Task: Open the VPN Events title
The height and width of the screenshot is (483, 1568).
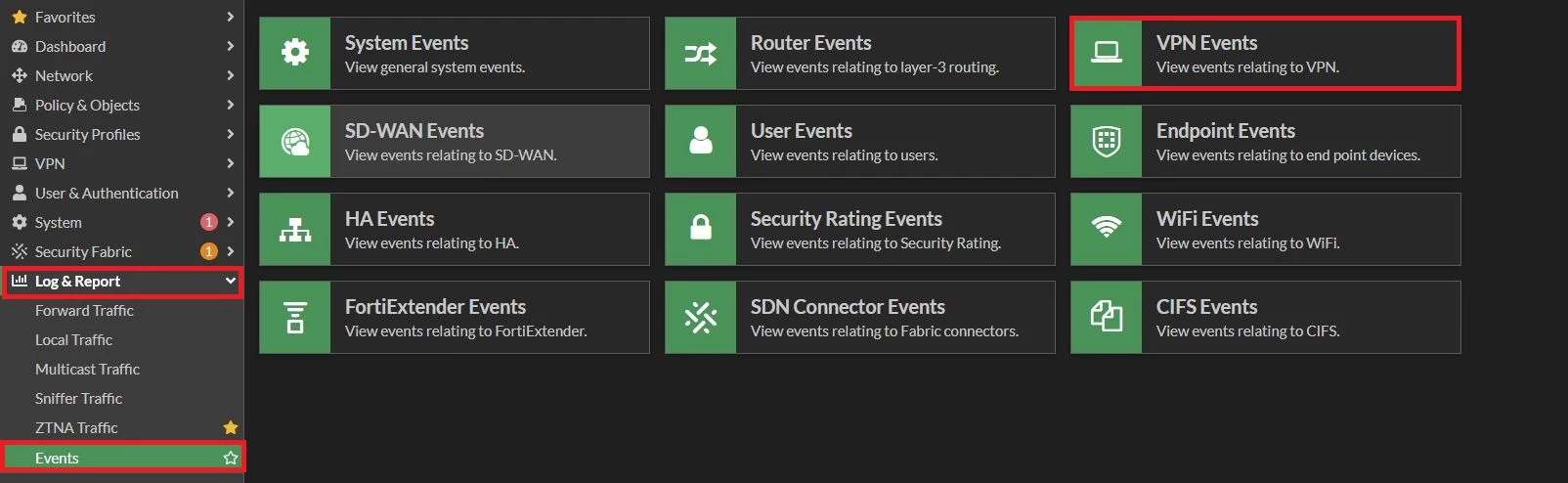Action: (x=1206, y=43)
